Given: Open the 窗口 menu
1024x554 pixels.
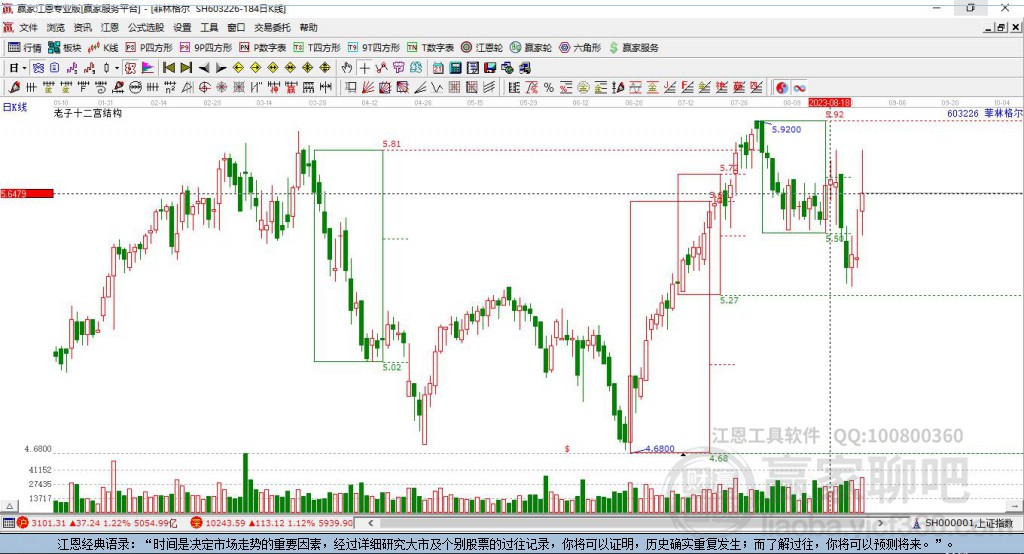Looking at the screenshot, I should point(236,27).
